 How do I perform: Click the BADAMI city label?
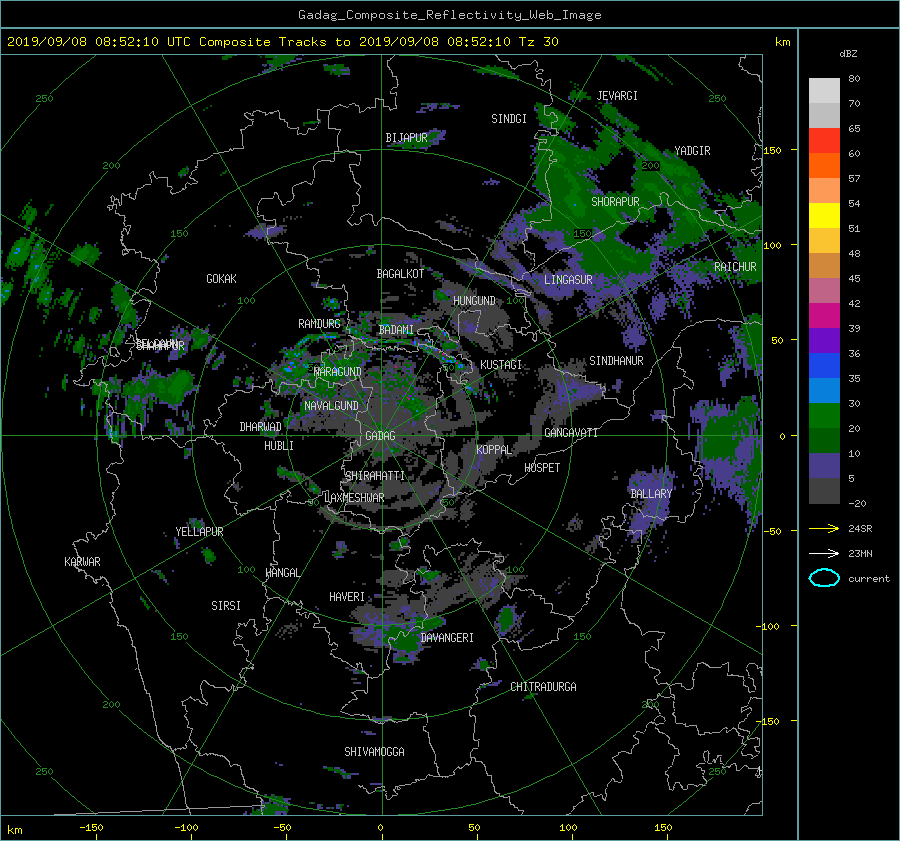[x=396, y=330]
